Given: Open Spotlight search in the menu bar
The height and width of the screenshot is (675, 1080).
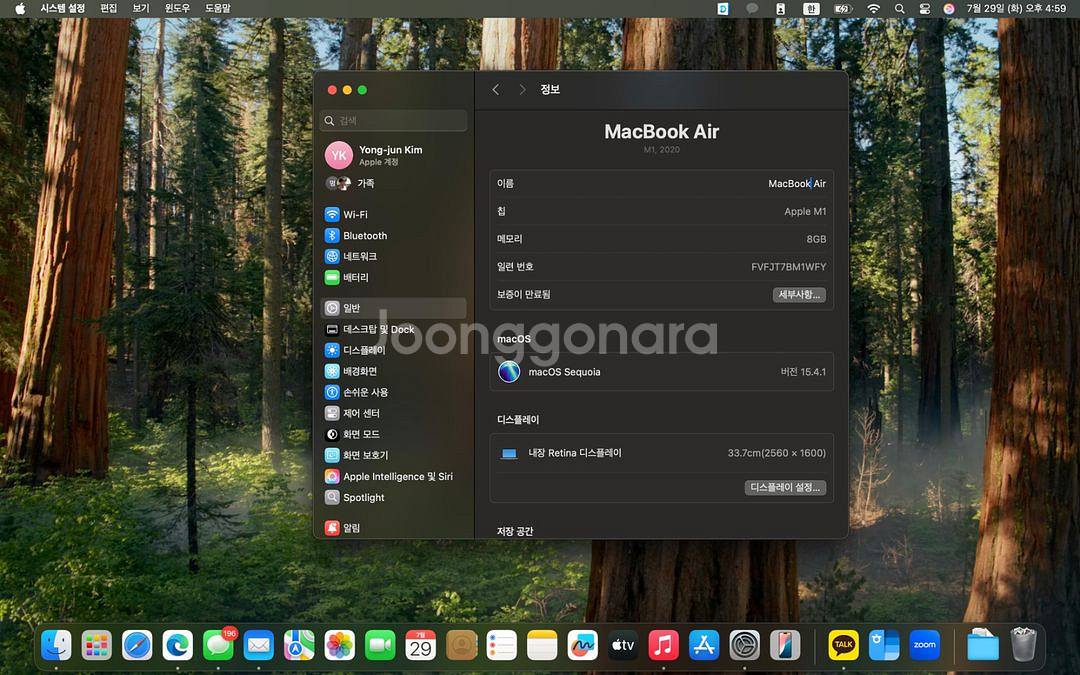Looking at the screenshot, I should pyautogui.click(x=900, y=8).
